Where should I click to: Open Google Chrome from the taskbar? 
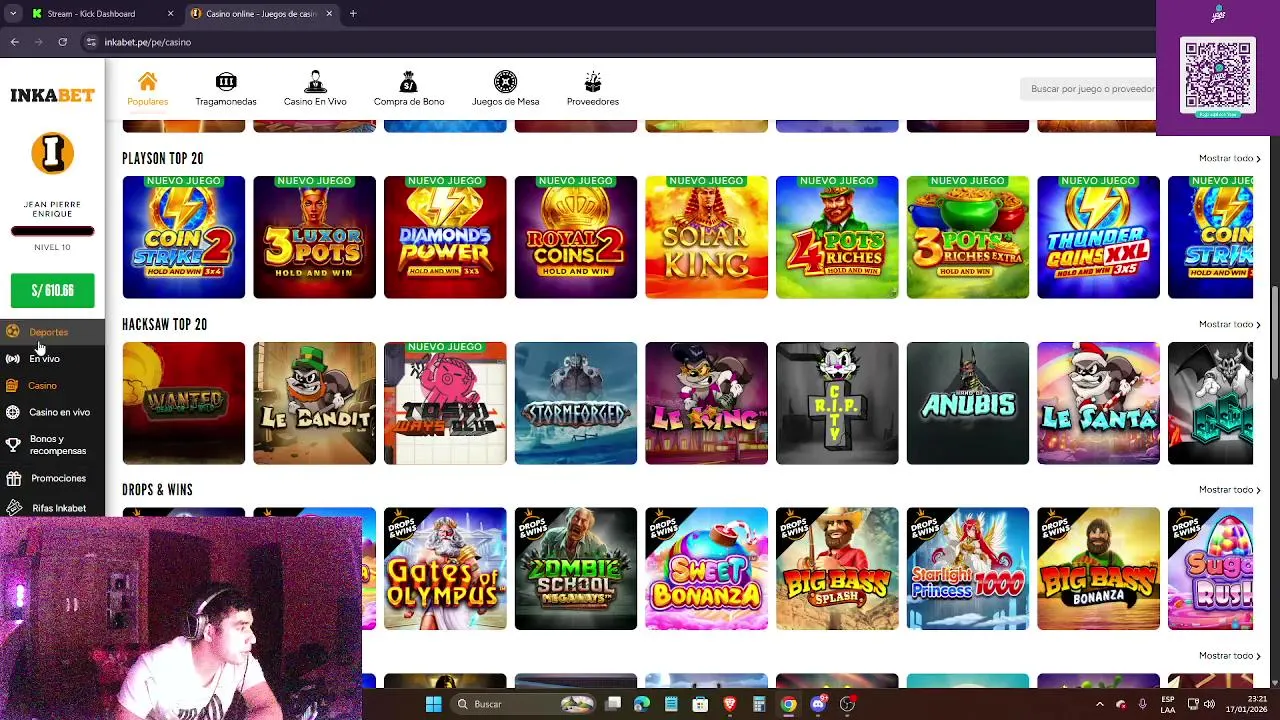(x=789, y=704)
